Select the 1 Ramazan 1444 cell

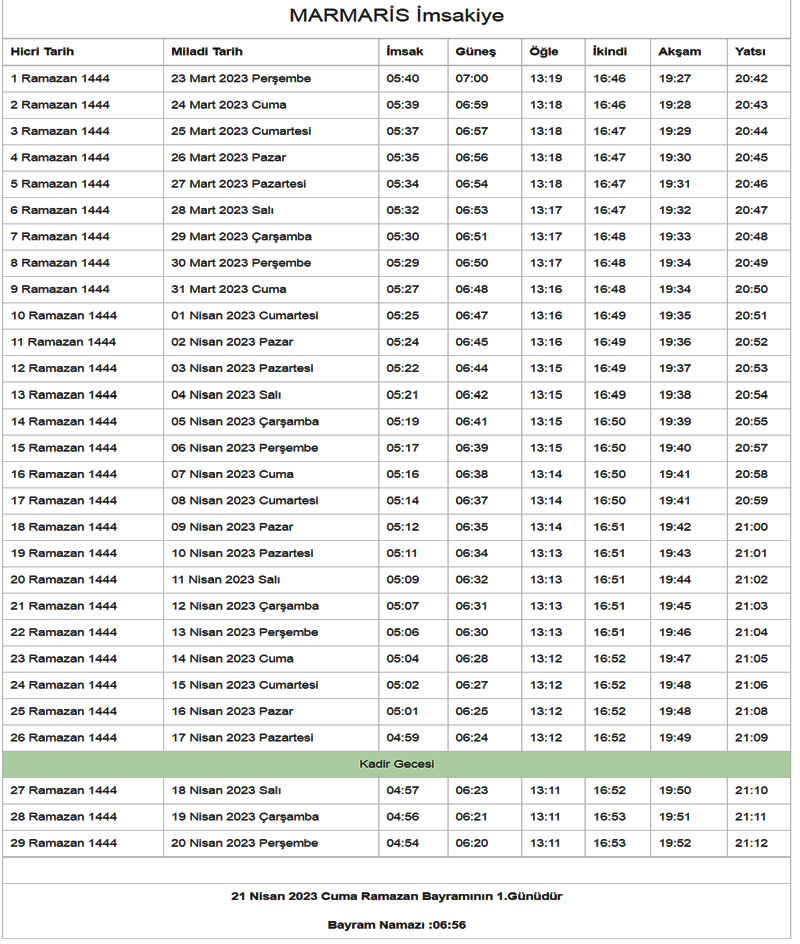(60, 78)
